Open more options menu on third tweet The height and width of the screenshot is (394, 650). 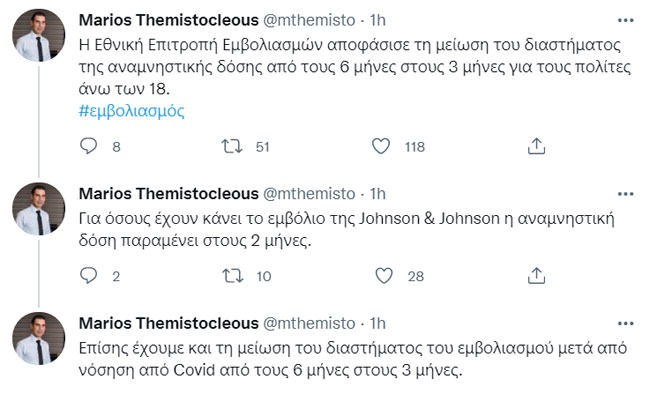click(626, 323)
